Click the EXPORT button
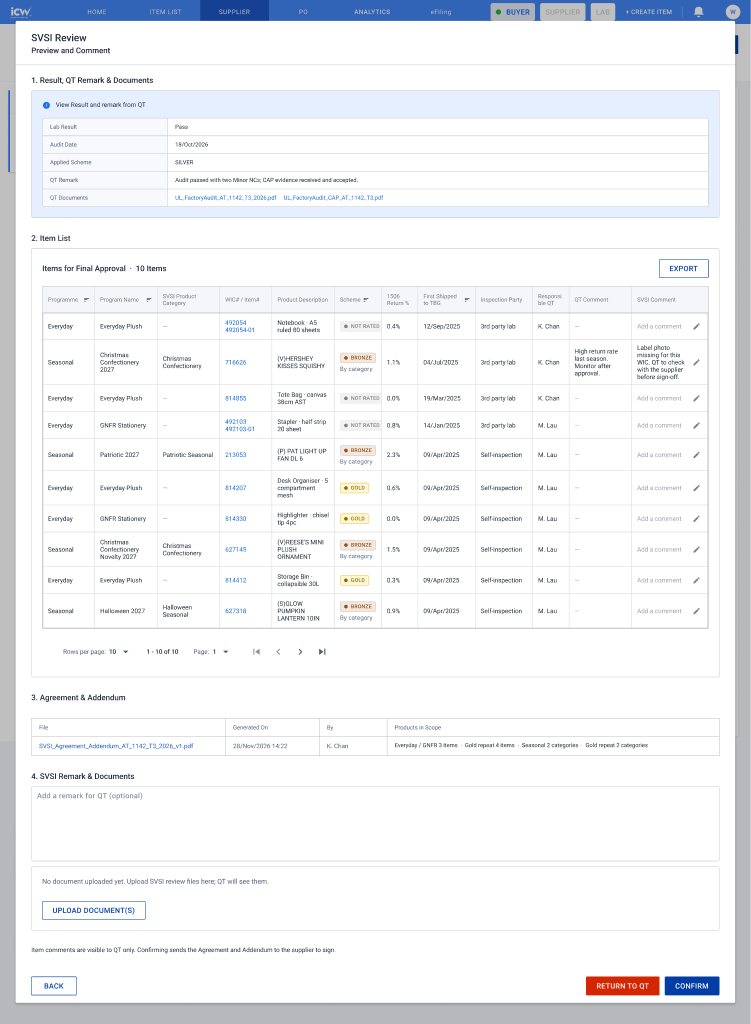 [684, 268]
